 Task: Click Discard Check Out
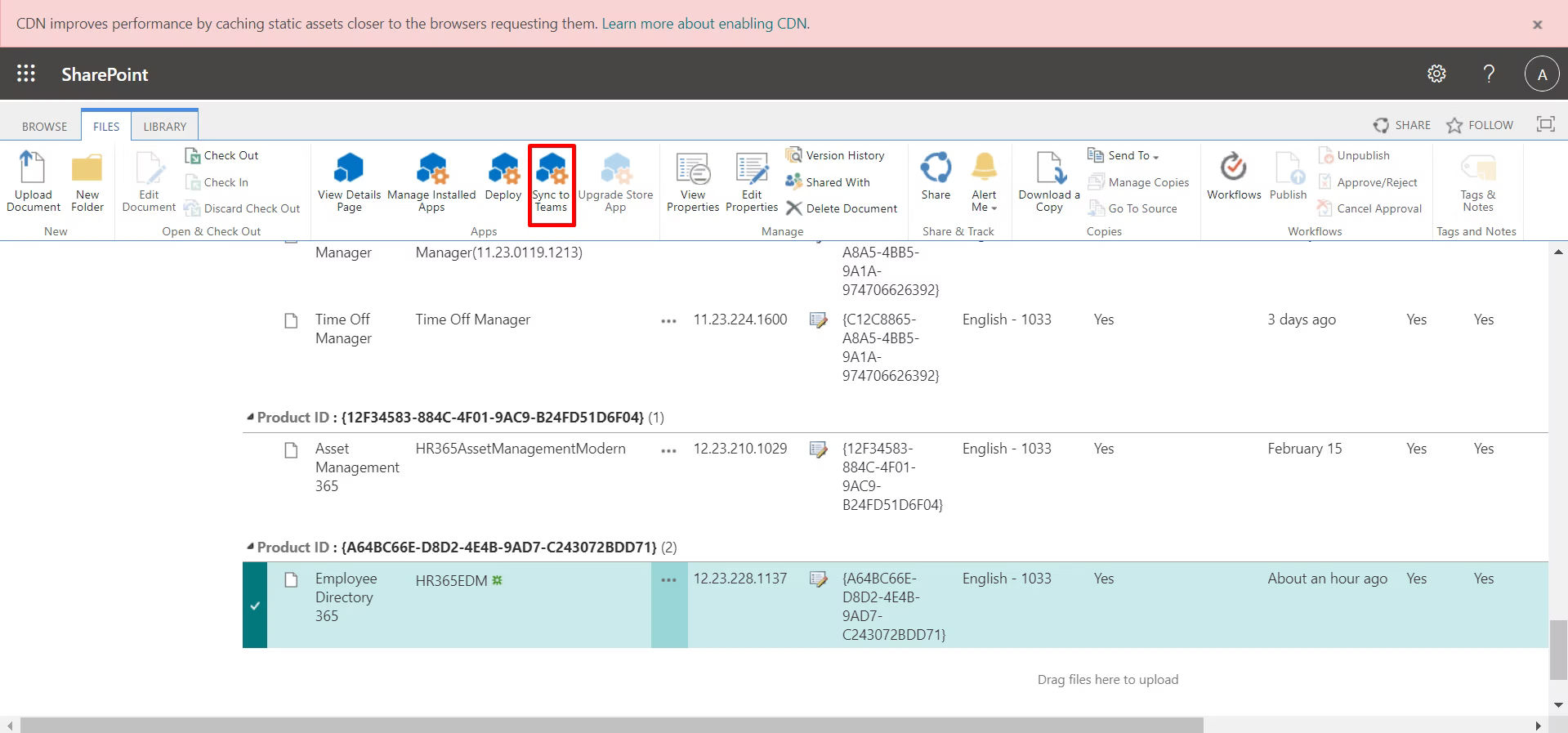click(x=243, y=208)
